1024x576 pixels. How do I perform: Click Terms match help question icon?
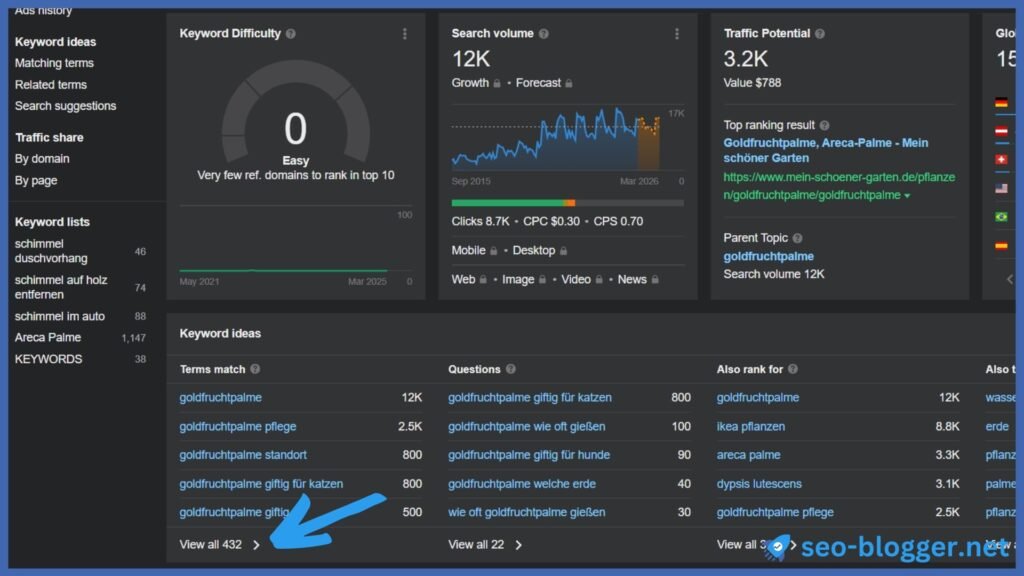tap(255, 369)
